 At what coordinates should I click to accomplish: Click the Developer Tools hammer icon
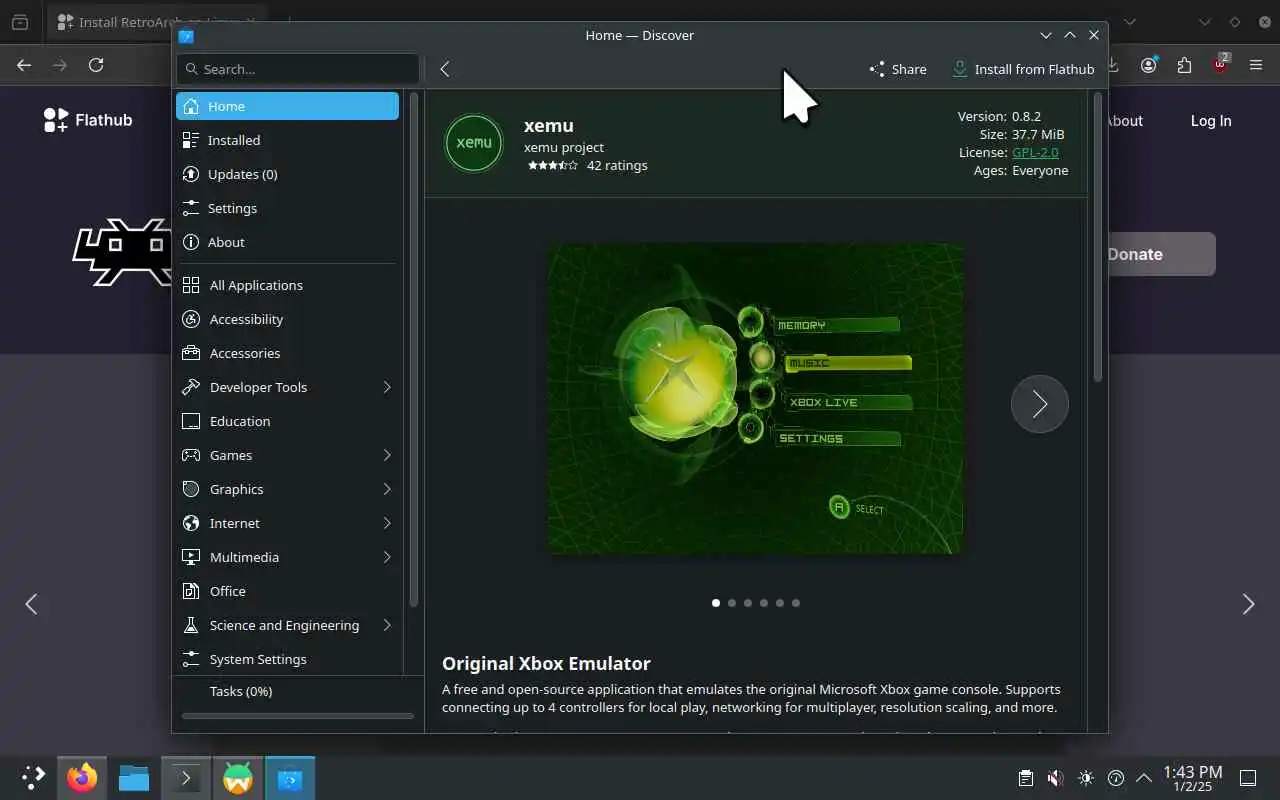click(x=191, y=387)
